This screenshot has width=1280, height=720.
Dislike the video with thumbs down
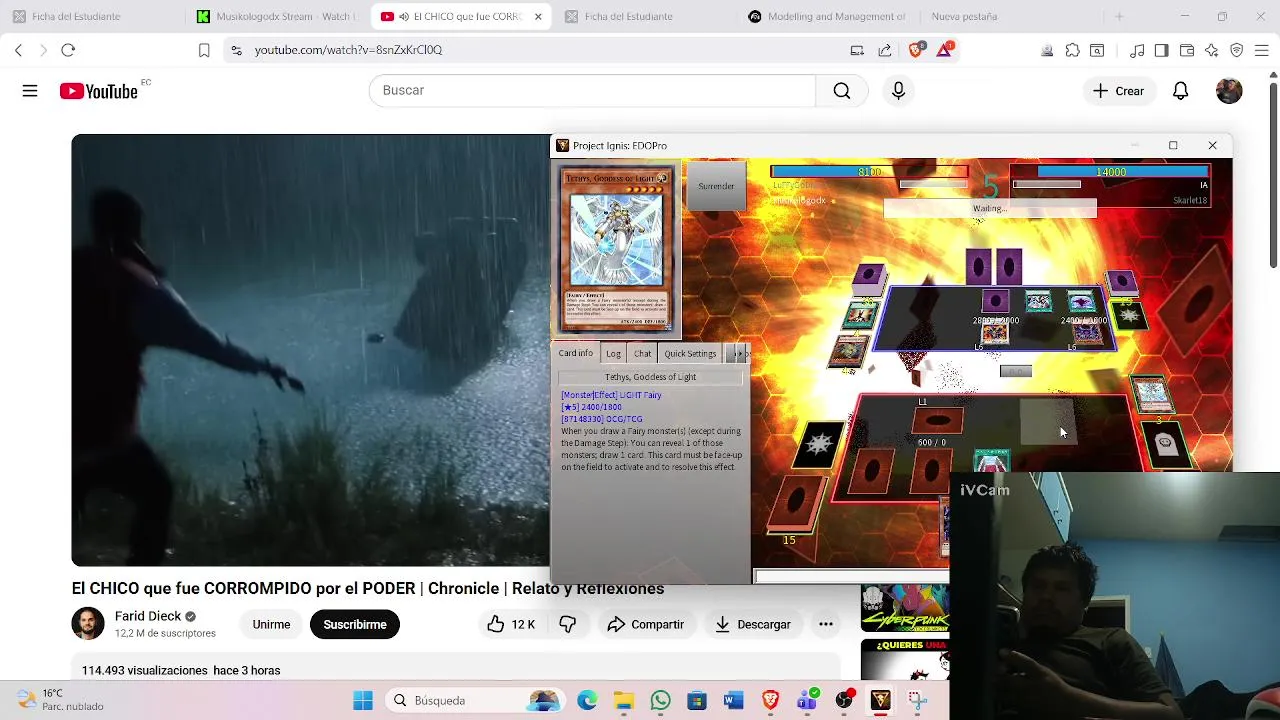(x=567, y=624)
